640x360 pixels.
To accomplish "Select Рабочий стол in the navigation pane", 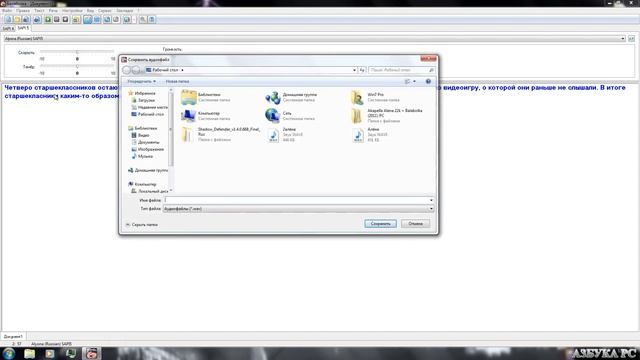I will [x=148, y=114].
